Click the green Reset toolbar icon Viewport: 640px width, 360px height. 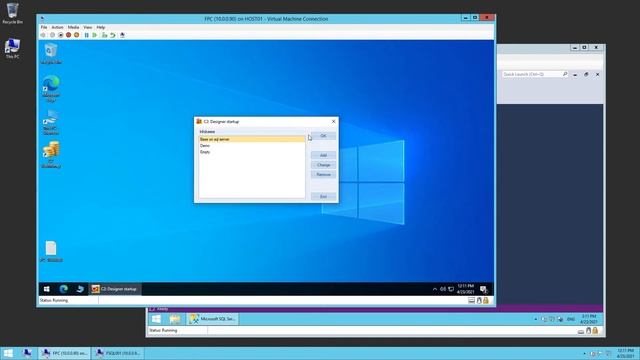pos(95,35)
